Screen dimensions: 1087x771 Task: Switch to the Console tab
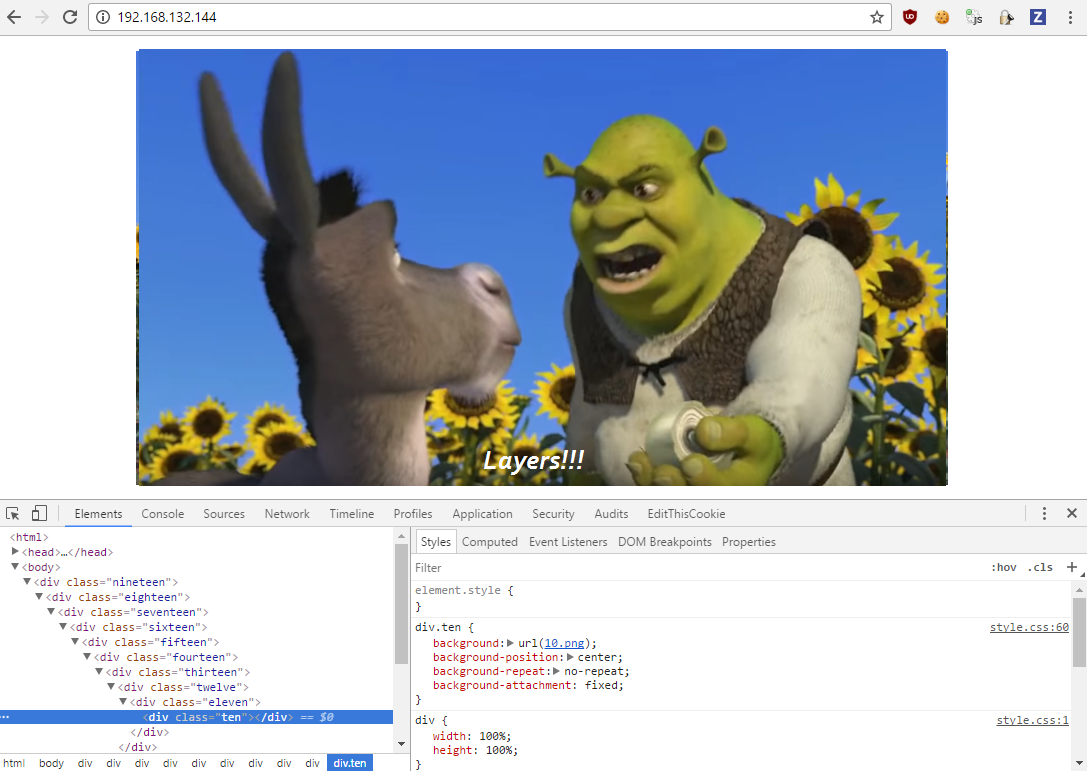click(x=163, y=514)
